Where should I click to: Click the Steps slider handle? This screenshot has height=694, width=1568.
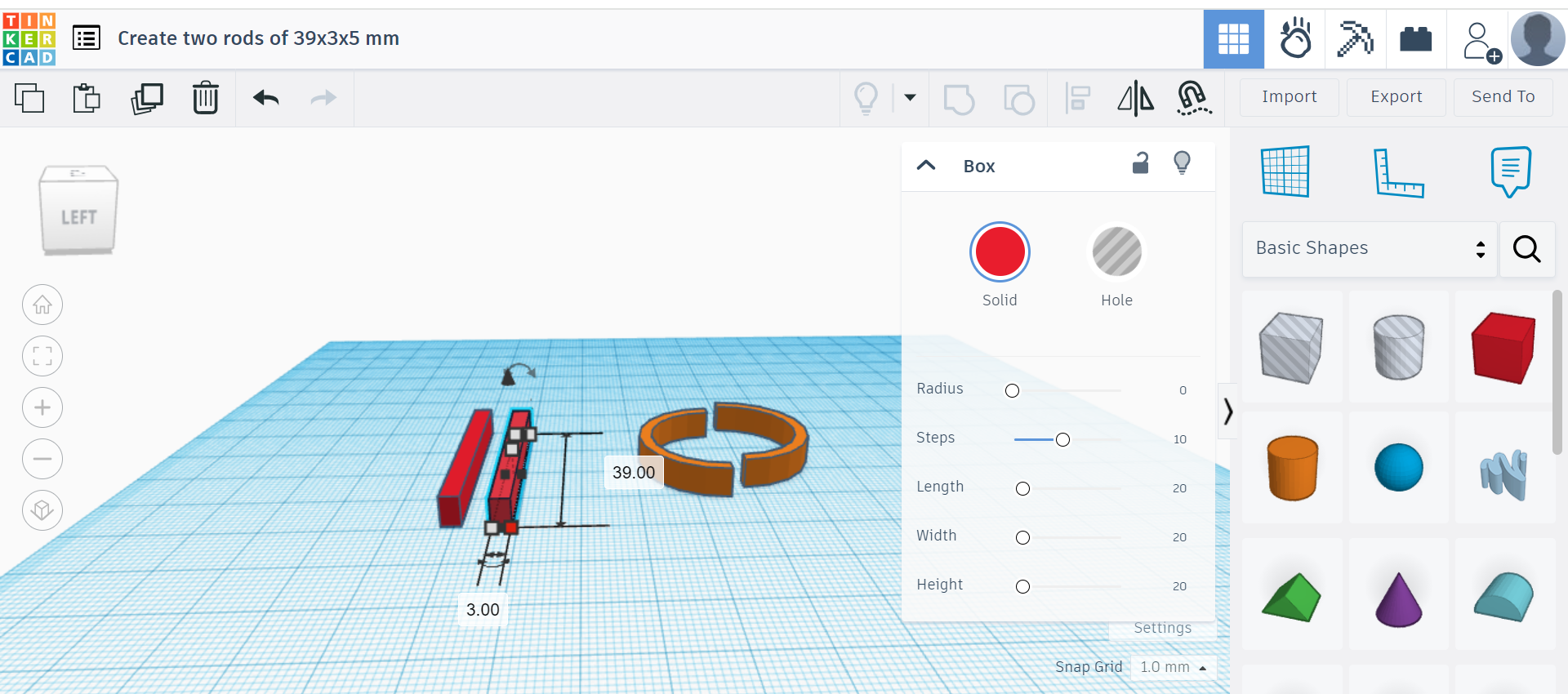[x=1062, y=439]
